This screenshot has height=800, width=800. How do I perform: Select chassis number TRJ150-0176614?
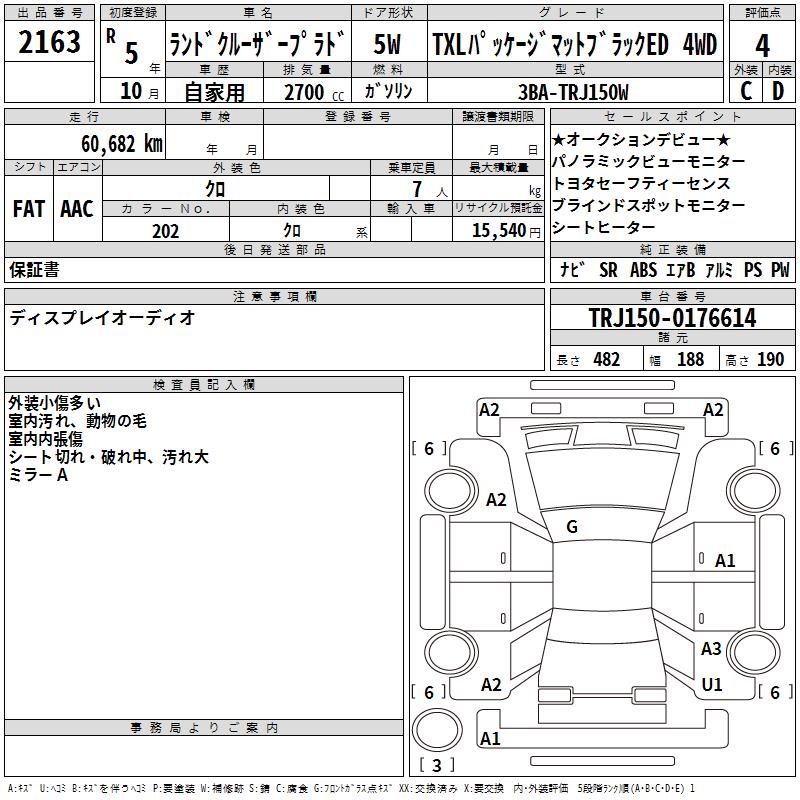pyautogui.click(x=672, y=319)
